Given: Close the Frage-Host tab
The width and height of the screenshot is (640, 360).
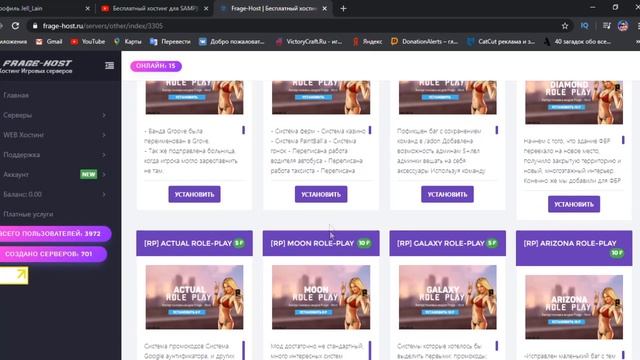Looking at the screenshot, I should click(x=324, y=8).
